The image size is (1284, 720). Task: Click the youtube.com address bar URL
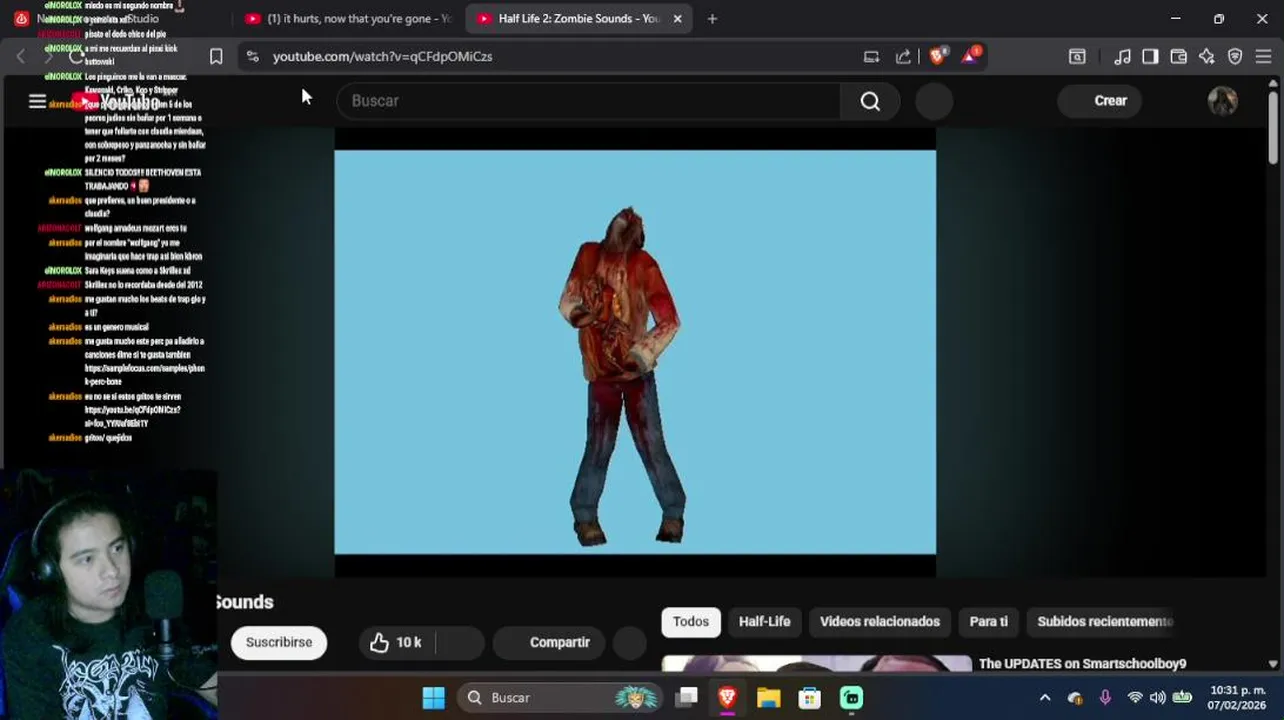(x=382, y=57)
